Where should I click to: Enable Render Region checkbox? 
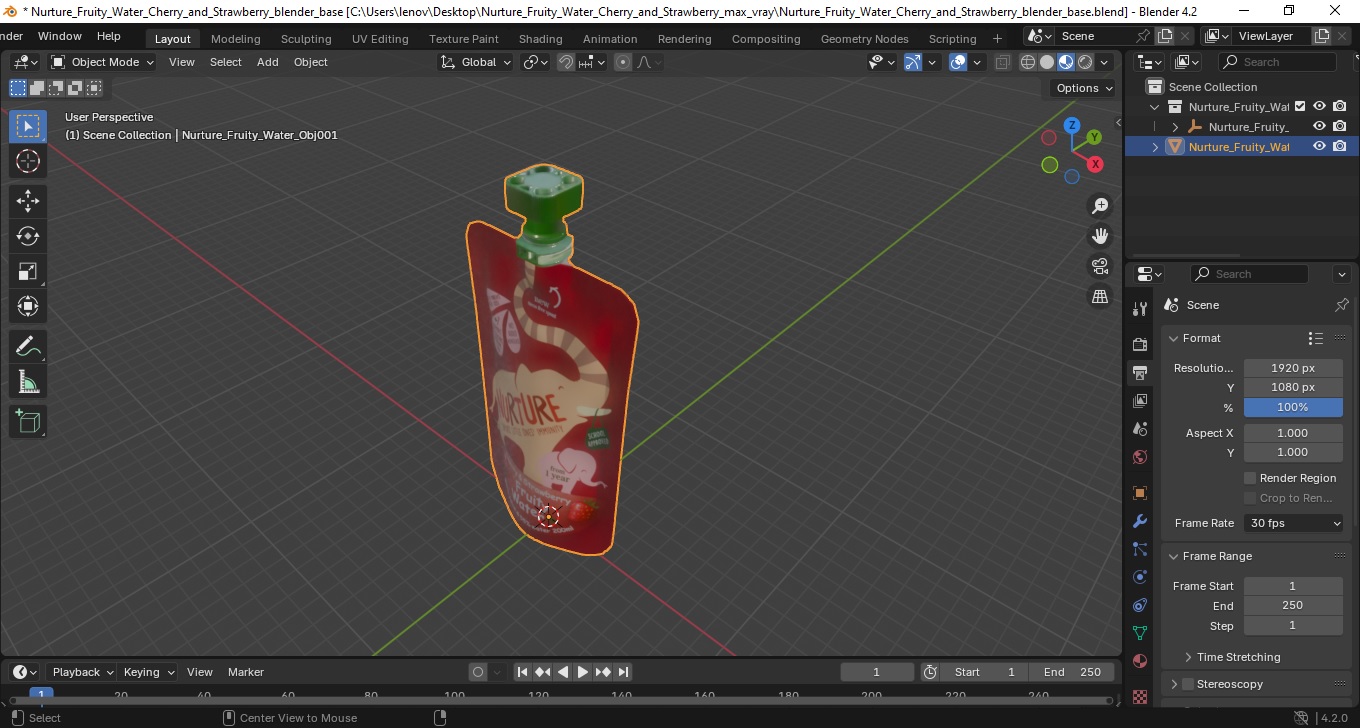(1250, 478)
